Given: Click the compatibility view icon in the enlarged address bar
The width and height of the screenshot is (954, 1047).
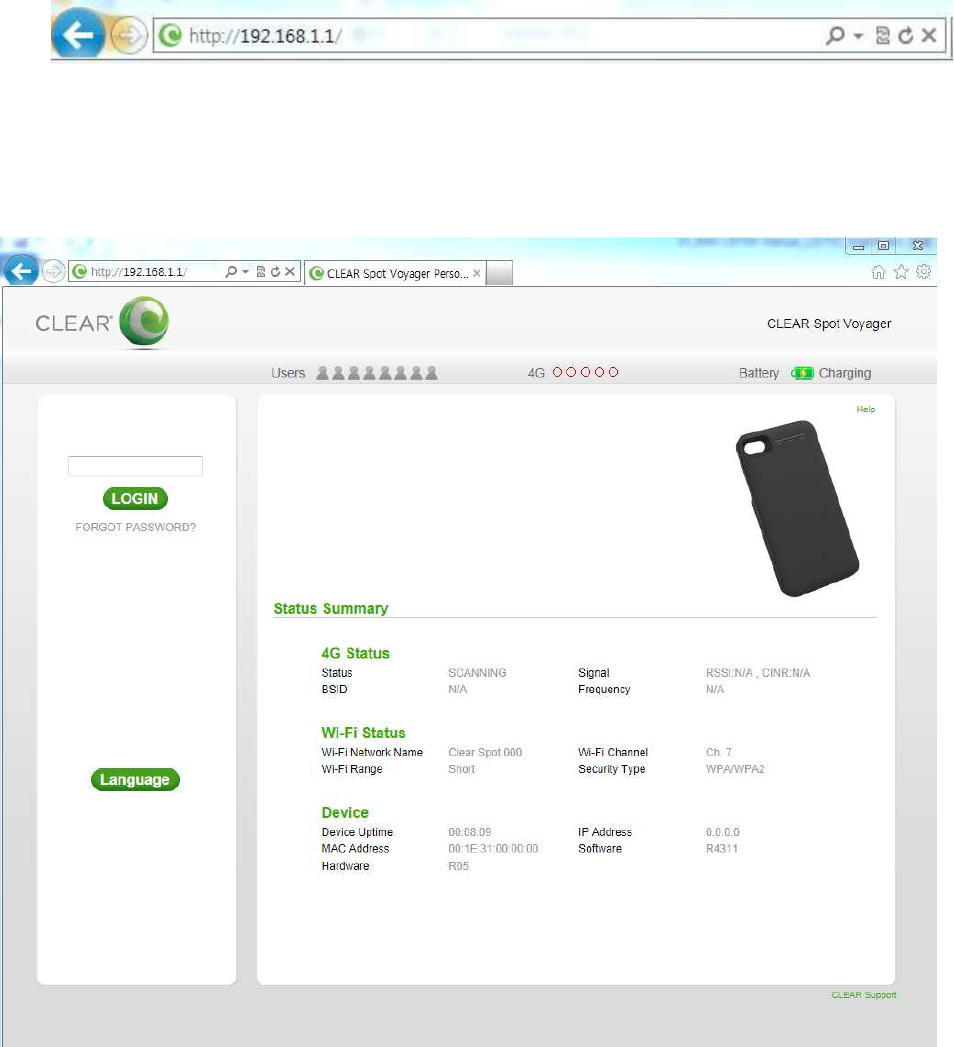Looking at the screenshot, I should (x=883, y=35).
